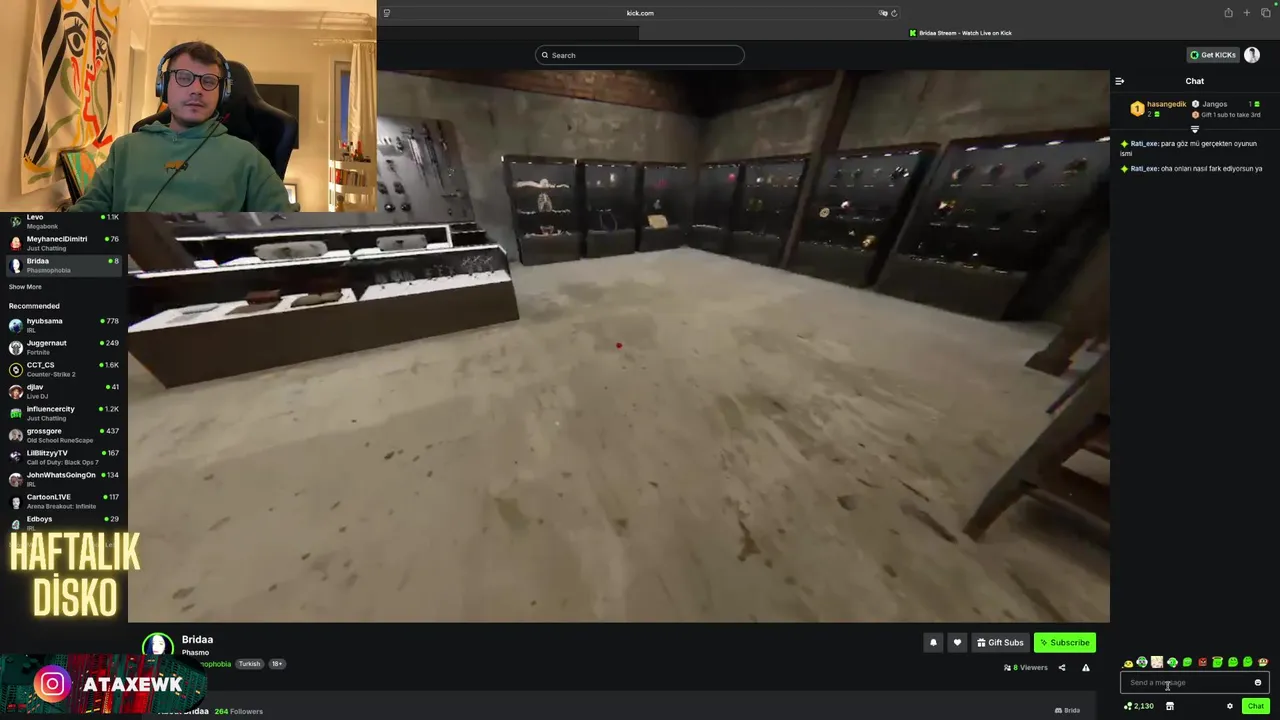The width and height of the screenshot is (1280, 720).
Task: Click the share stream icon
Action: pyautogui.click(x=1062, y=667)
